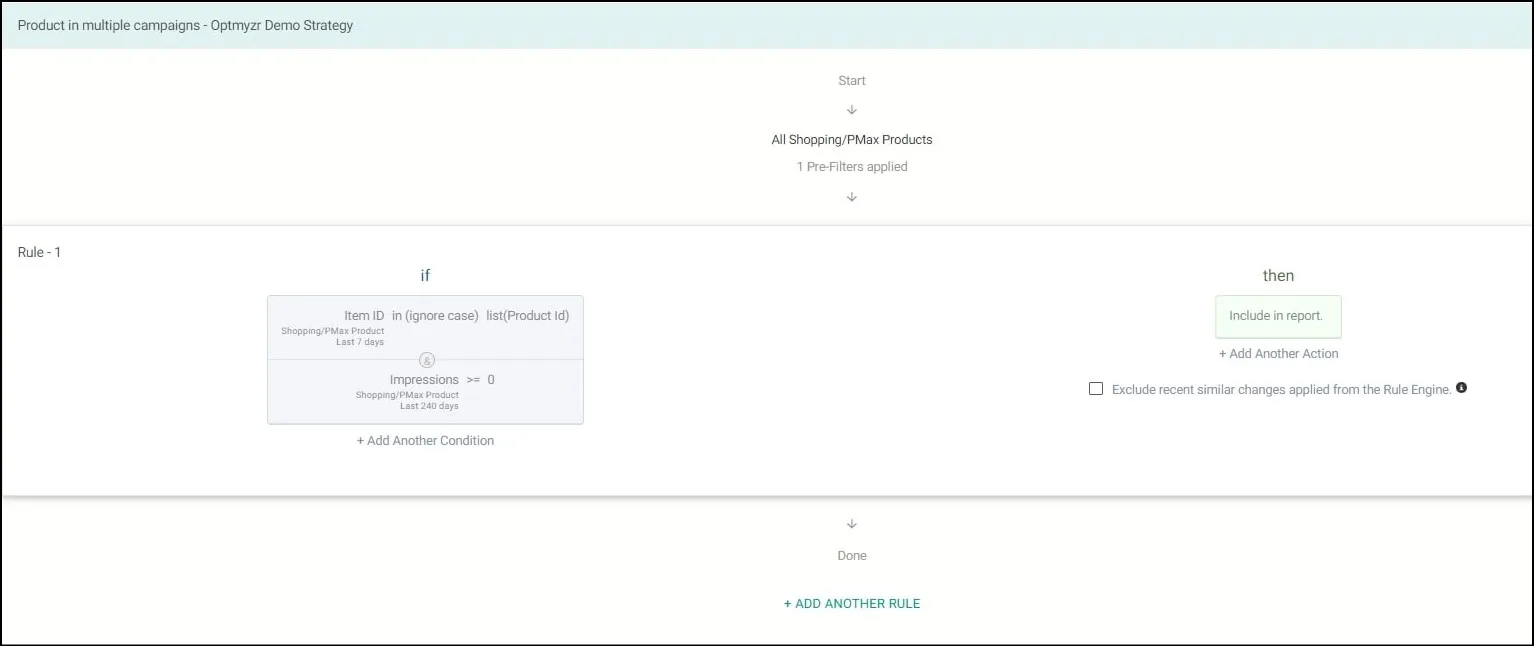The image size is (1534, 646).
Task: Click the strategy title Product in multiple campaigns
Action: [185, 25]
